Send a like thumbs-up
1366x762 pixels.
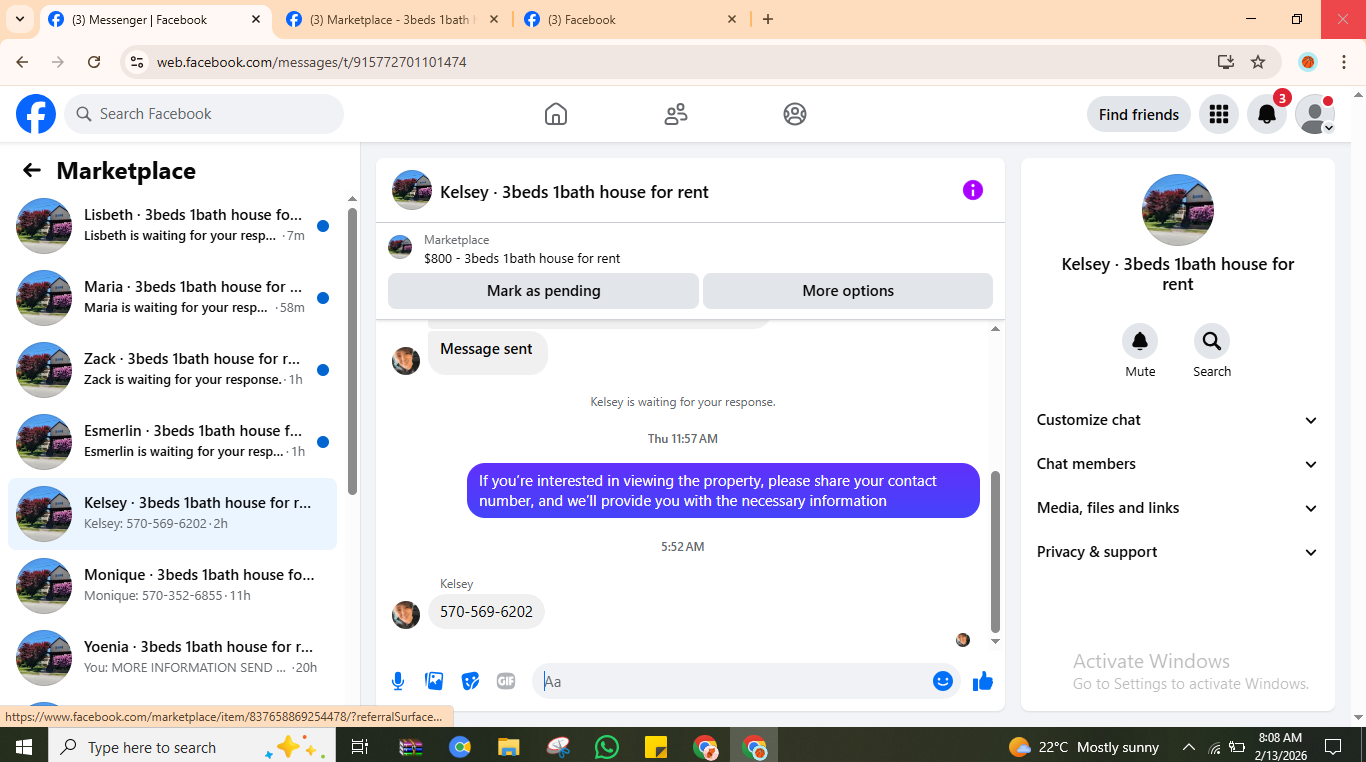[983, 681]
